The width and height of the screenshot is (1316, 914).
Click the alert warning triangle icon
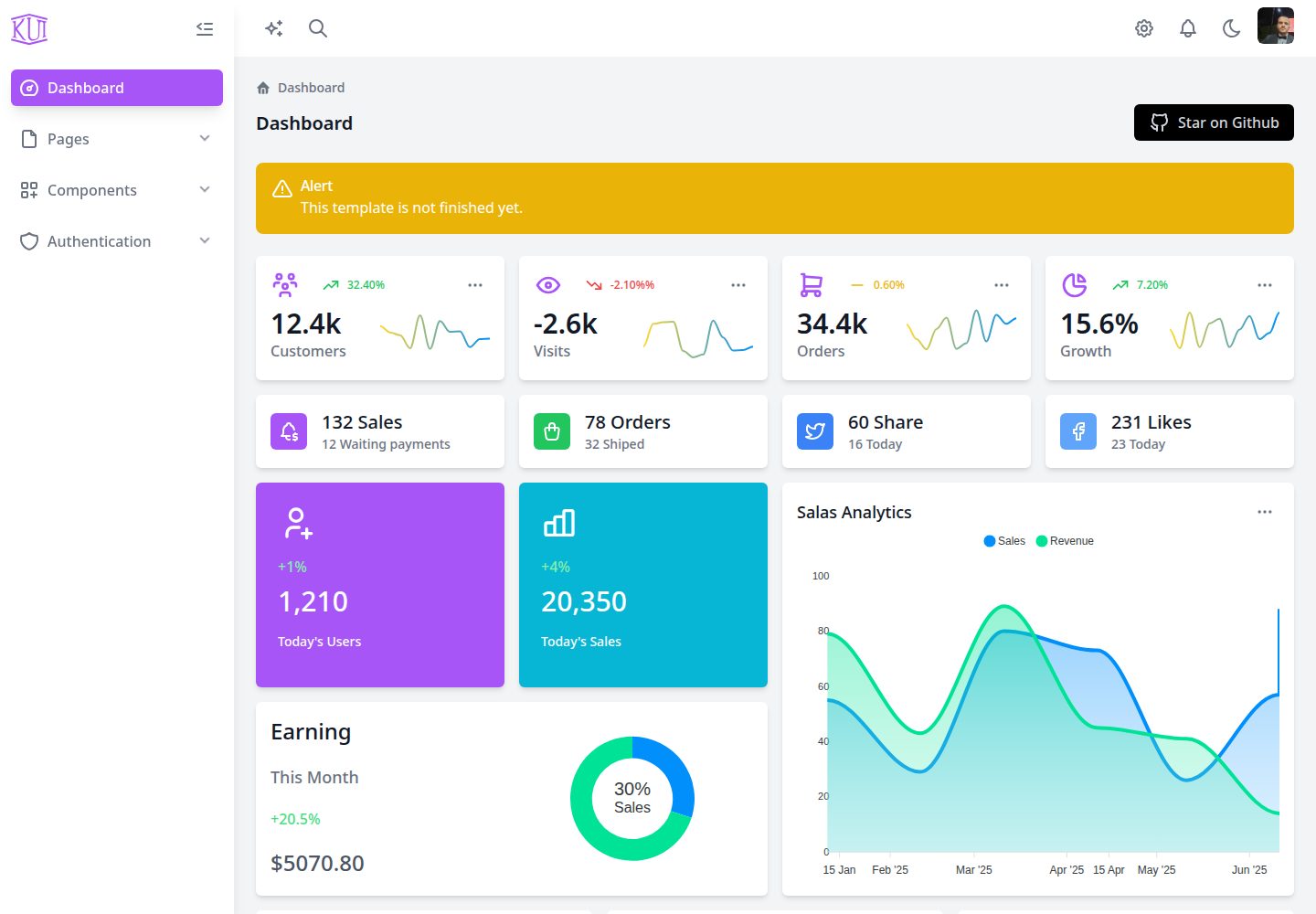282,188
